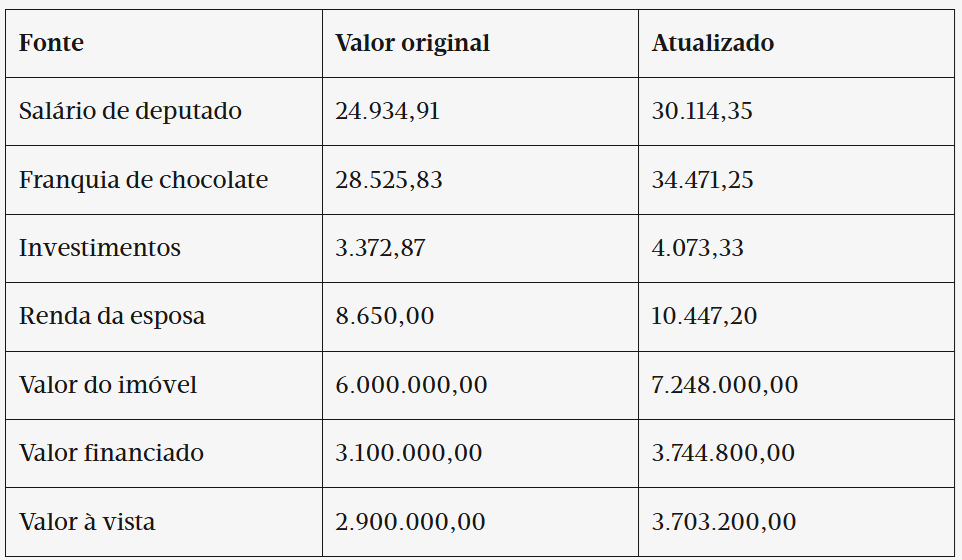
Task: Click the value 3.744.800,00
Action: 723,453
